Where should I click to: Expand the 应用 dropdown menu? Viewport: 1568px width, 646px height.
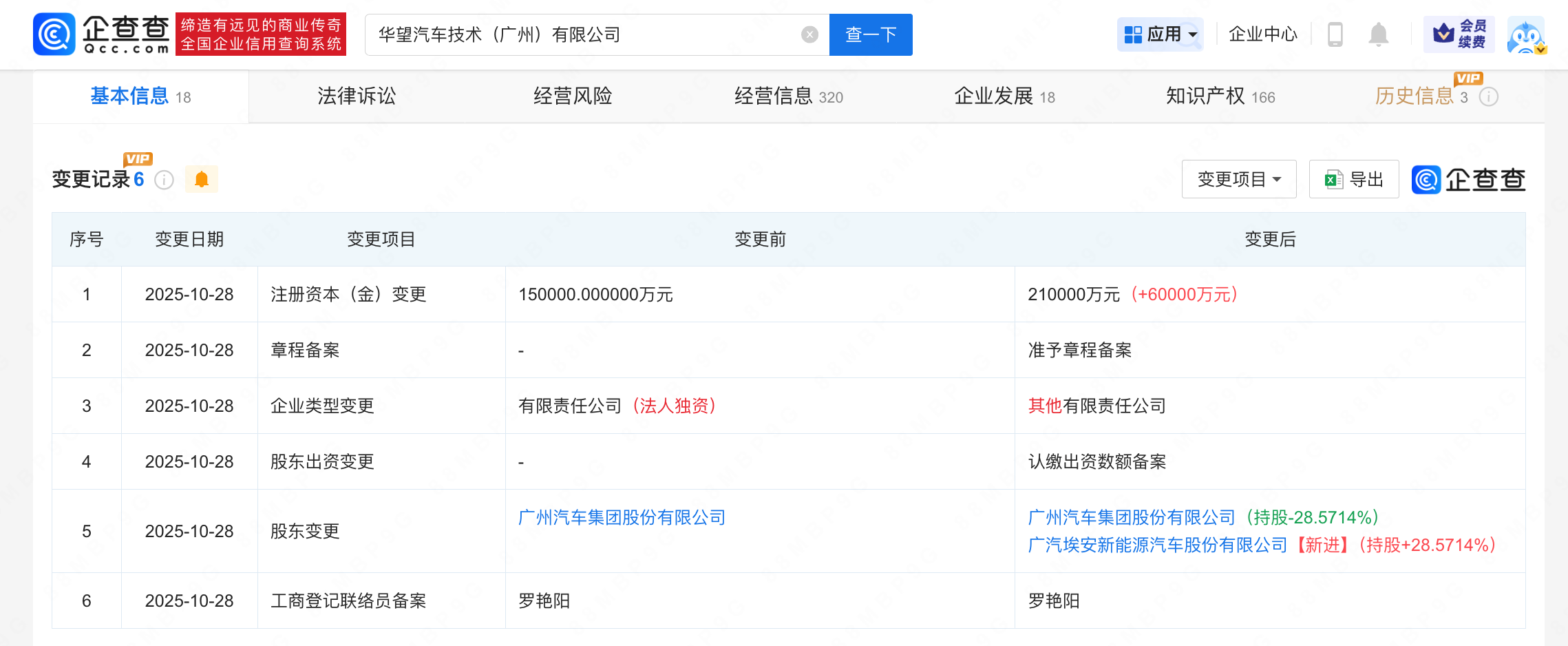click(1160, 34)
